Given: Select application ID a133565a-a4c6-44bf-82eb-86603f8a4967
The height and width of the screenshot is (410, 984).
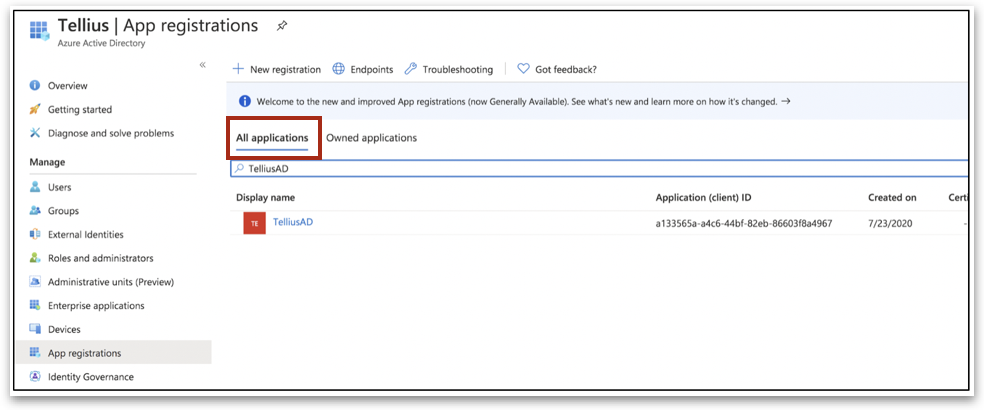Looking at the screenshot, I should click(x=744, y=223).
